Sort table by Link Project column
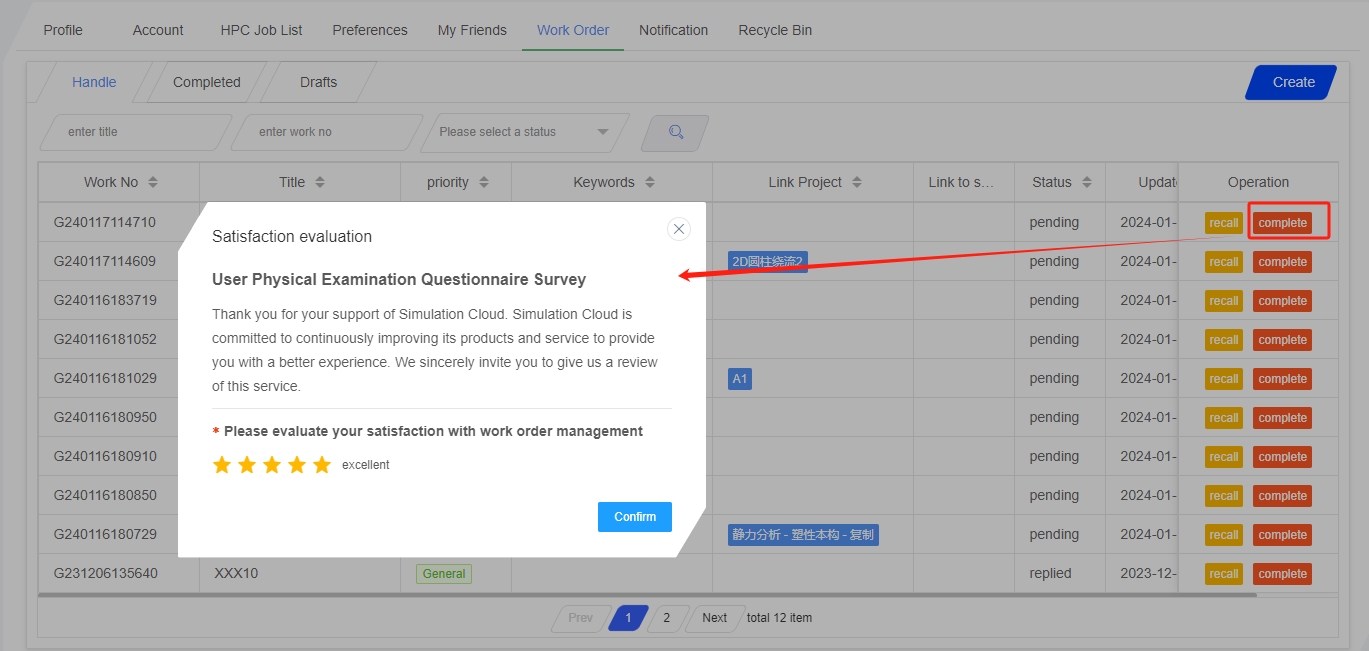Image resolution: width=1369 pixels, height=651 pixels. [857, 182]
